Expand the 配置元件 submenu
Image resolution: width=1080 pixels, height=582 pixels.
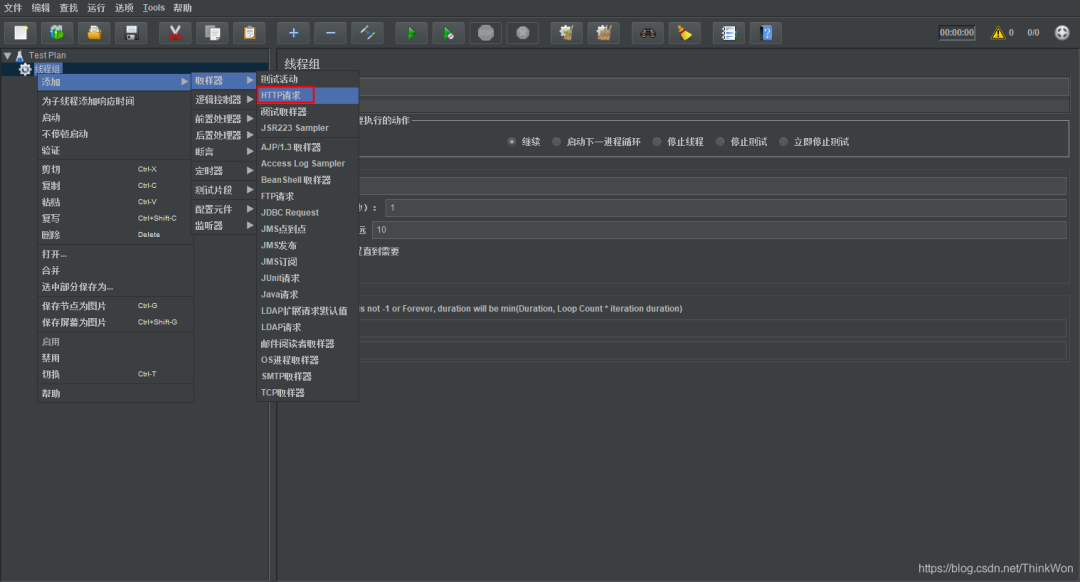[x=224, y=209]
